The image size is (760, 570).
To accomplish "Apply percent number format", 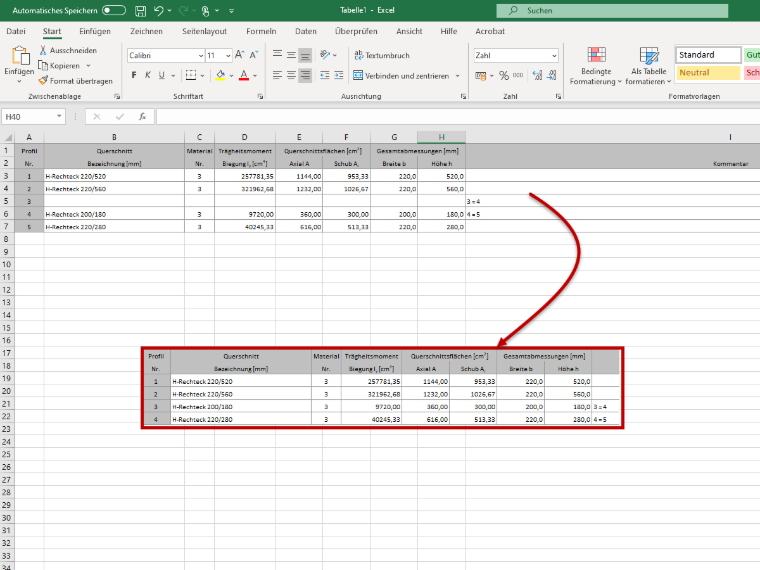I will click(x=504, y=76).
